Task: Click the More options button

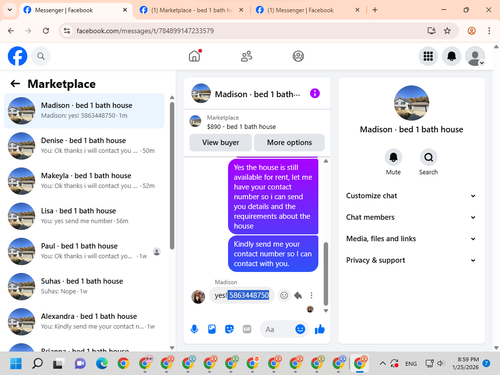Action: coord(289,142)
